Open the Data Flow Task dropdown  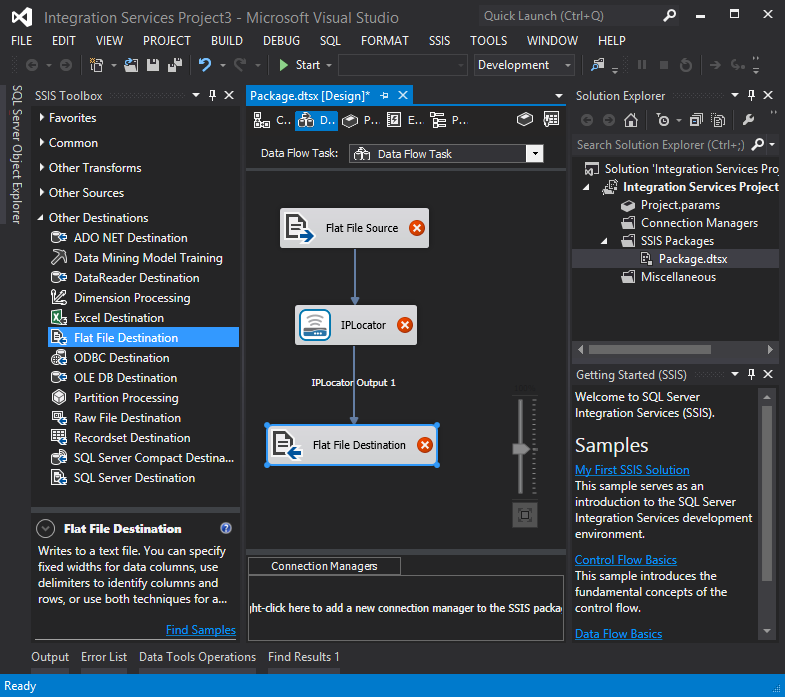534,154
